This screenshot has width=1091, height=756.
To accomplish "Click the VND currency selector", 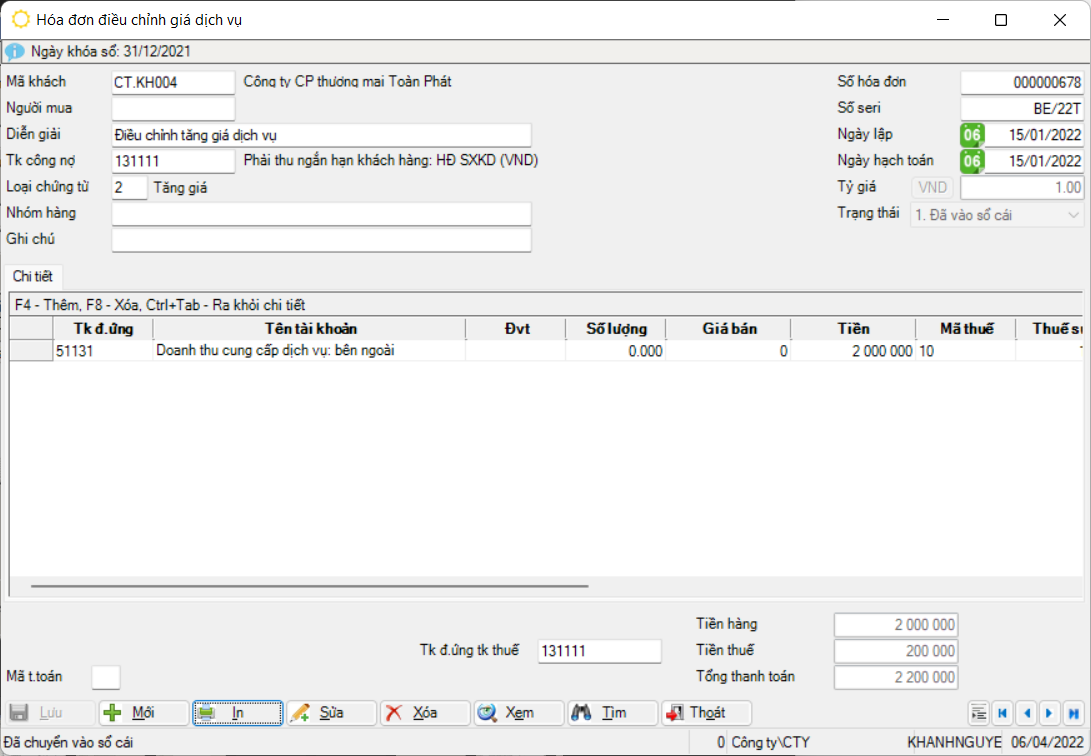I will 932,188.
